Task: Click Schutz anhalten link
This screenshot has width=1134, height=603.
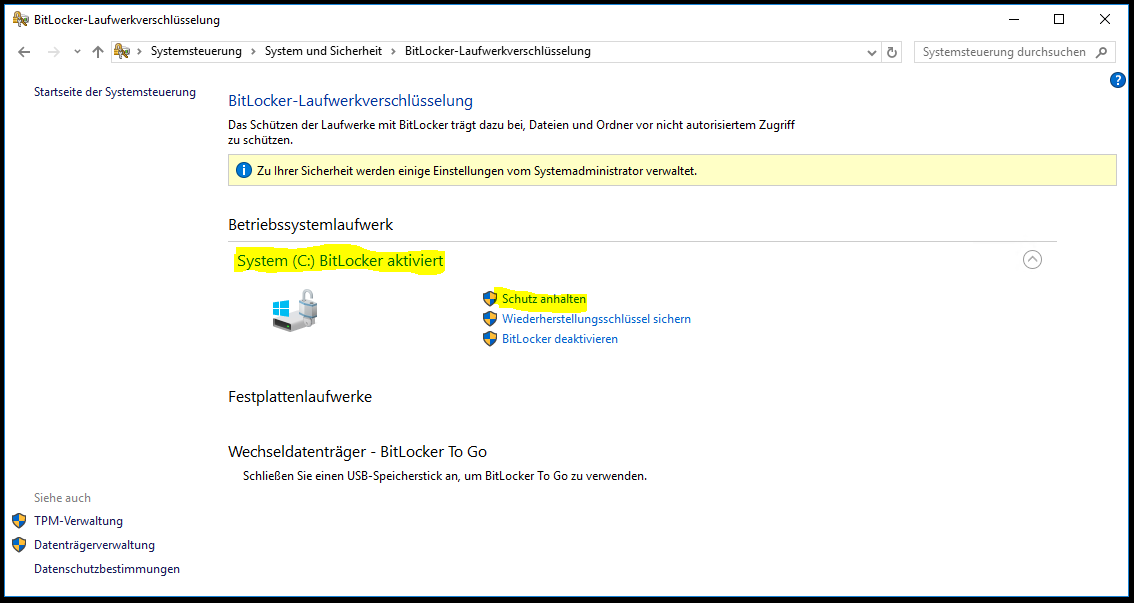Action: (x=544, y=299)
